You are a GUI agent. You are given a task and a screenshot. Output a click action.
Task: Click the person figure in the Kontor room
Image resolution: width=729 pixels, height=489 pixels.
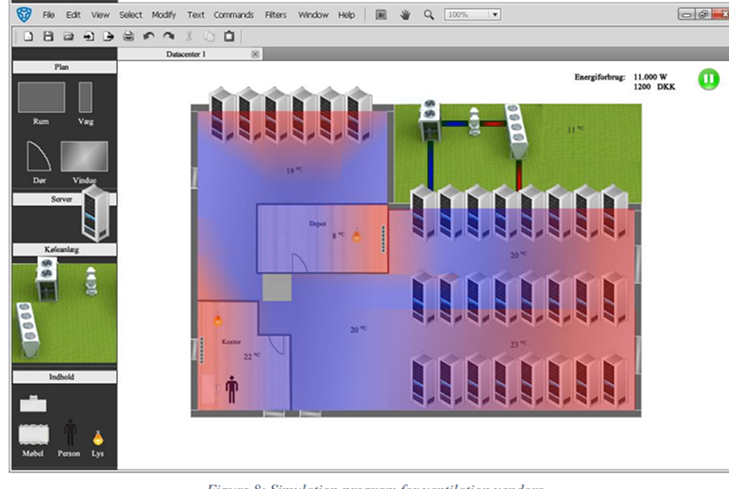click(232, 390)
